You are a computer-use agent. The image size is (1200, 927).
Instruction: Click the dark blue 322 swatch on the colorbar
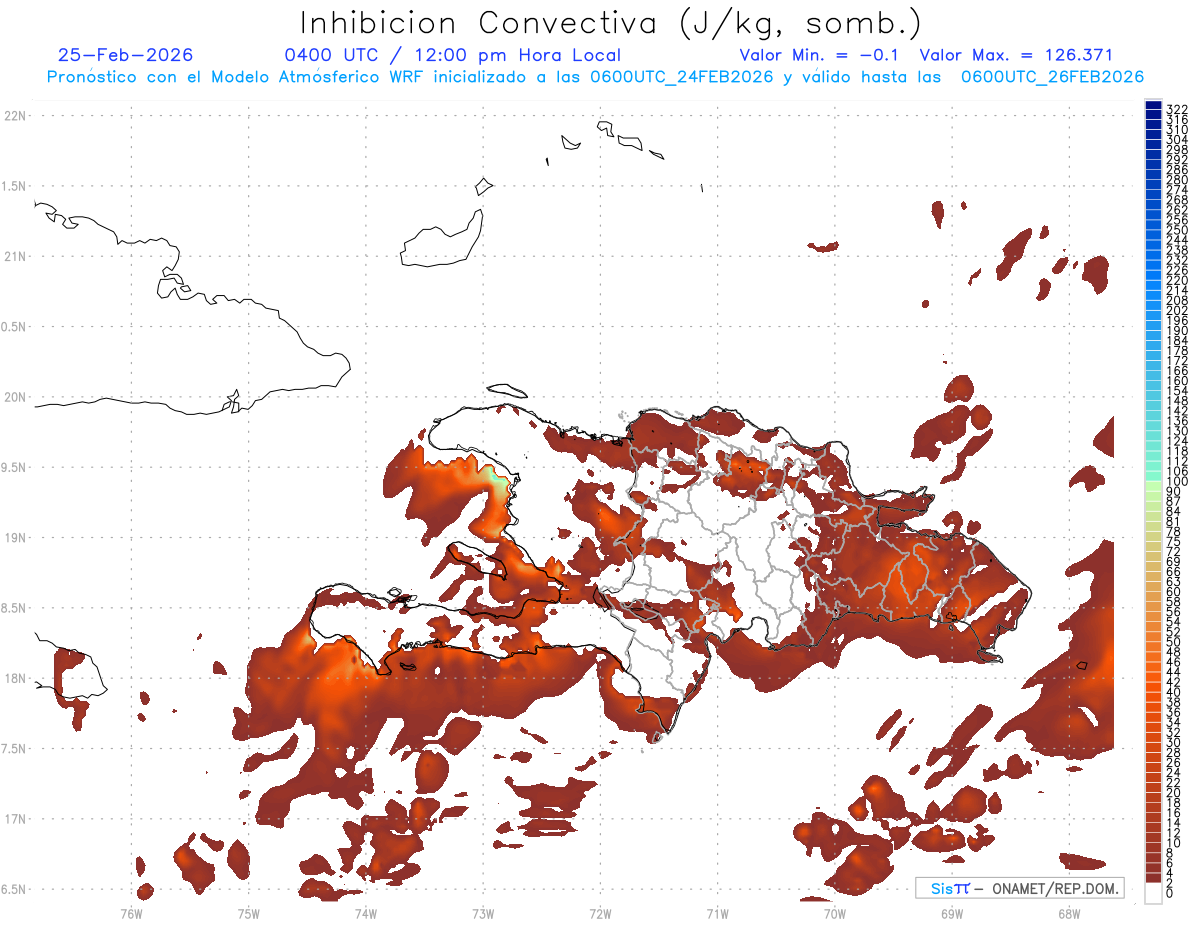[1153, 105]
